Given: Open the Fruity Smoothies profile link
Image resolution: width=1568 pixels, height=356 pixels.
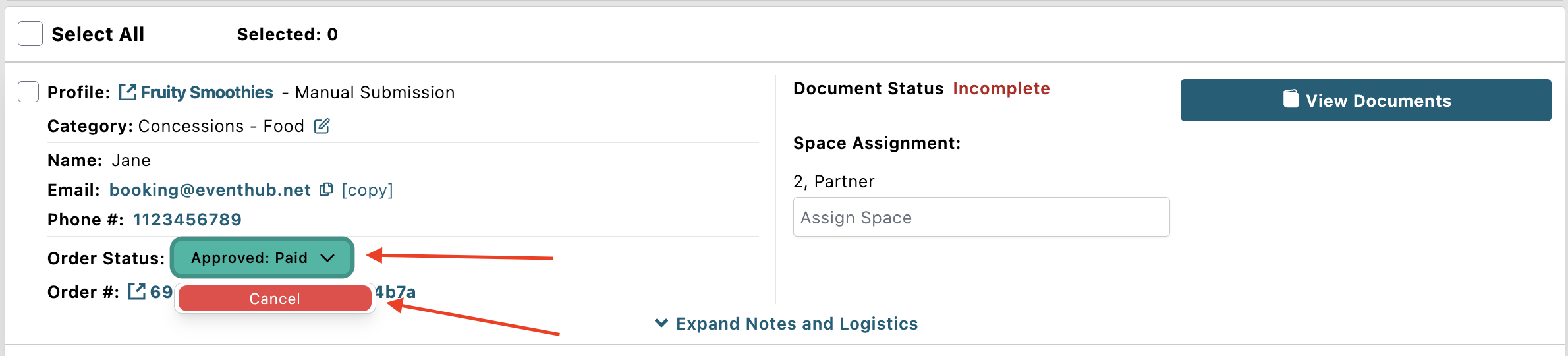Looking at the screenshot, I should click(x=206, y=92).
